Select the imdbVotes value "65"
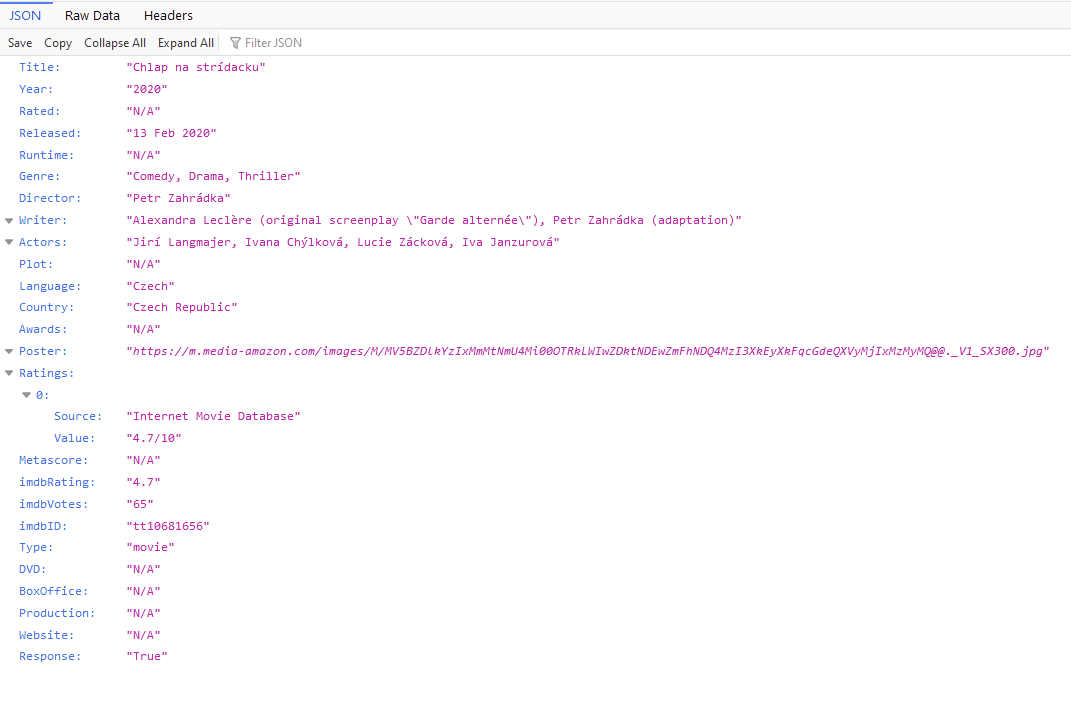 [x=140, y=503]
